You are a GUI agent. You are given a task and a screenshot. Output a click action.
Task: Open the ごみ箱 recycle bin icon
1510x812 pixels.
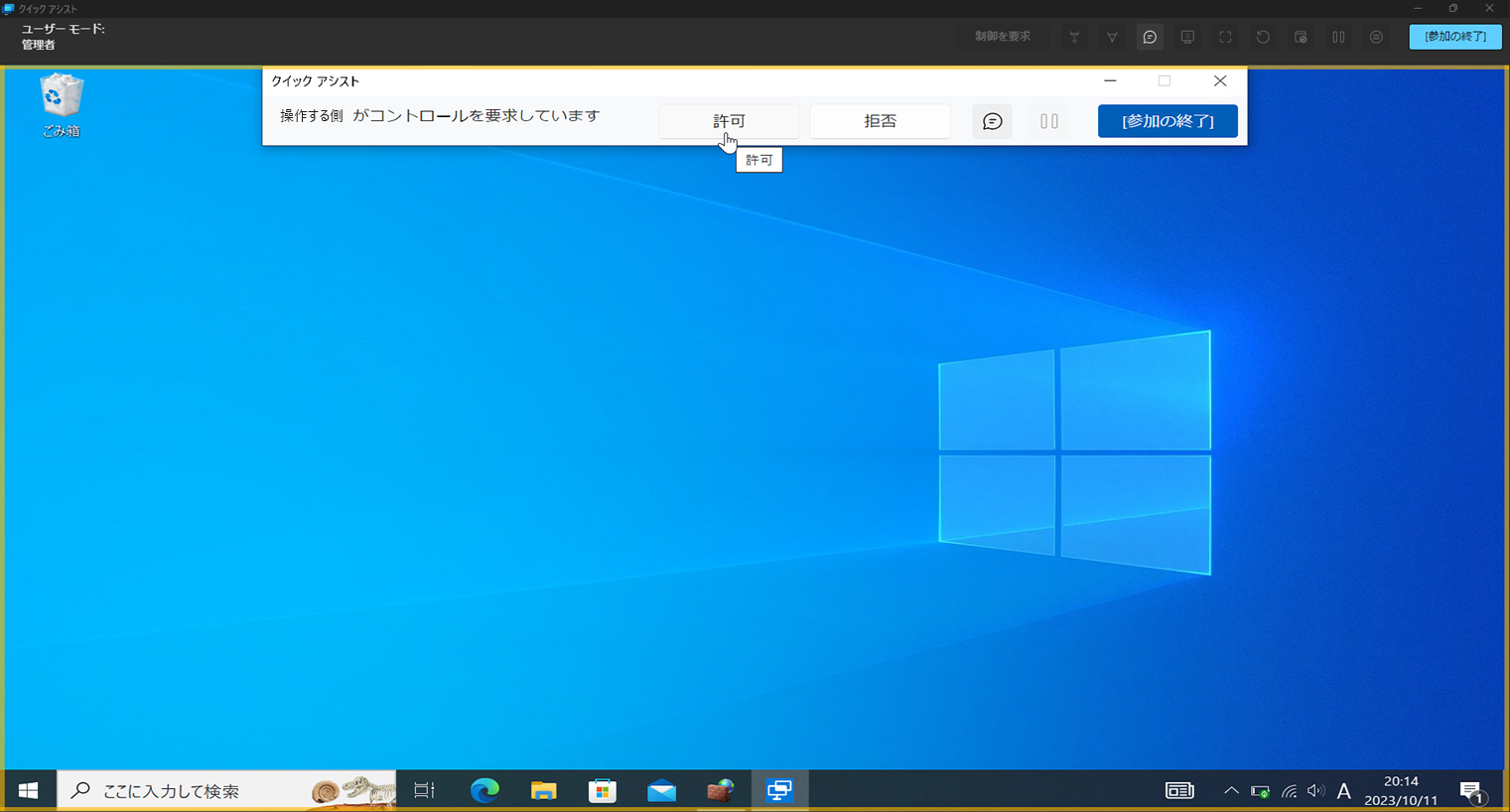coord(61,105)
